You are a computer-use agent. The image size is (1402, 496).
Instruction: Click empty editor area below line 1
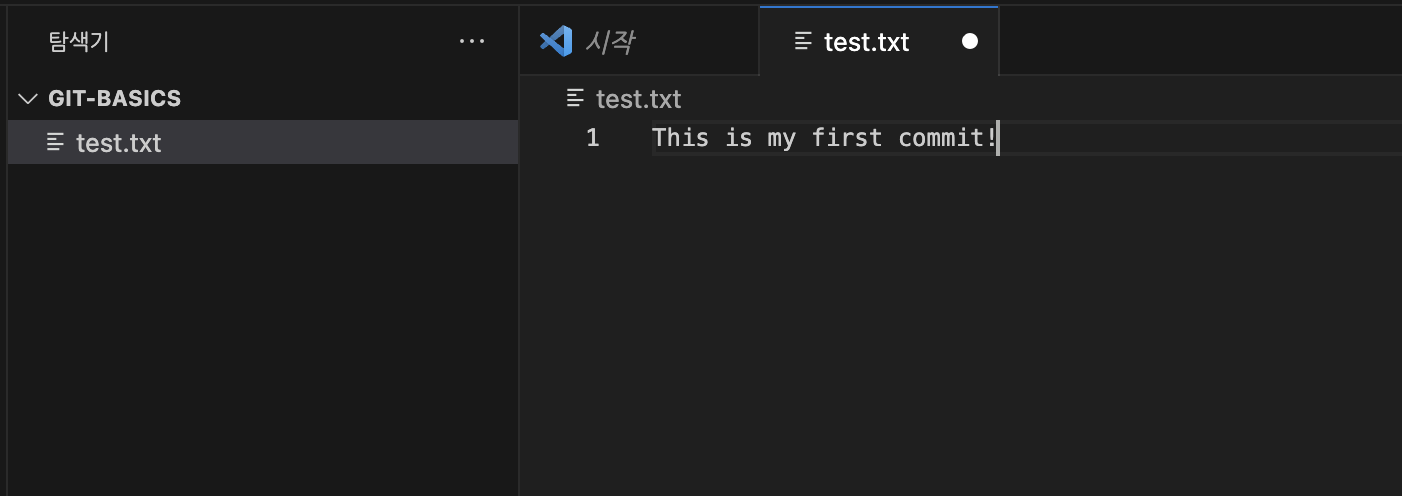click(x=960, y=320)
